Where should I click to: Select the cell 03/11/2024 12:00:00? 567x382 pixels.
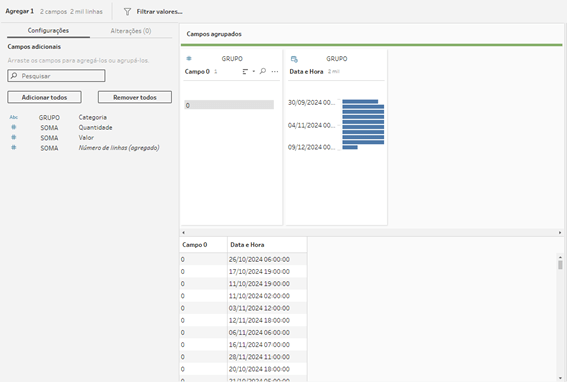coord(267,308)
